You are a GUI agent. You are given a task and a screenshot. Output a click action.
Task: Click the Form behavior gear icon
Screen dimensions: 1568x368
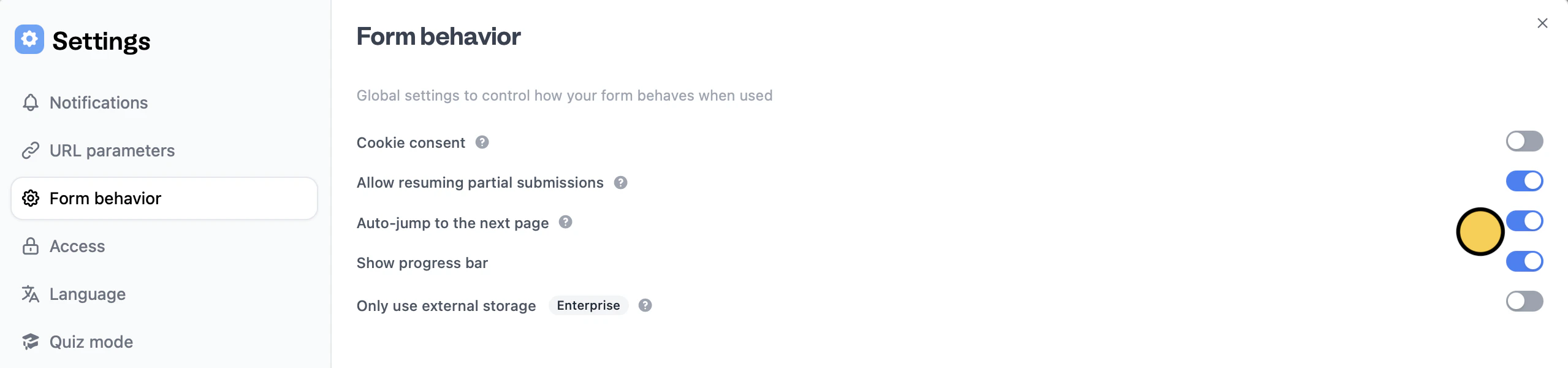pyautogui.click(x=30, y=198)
